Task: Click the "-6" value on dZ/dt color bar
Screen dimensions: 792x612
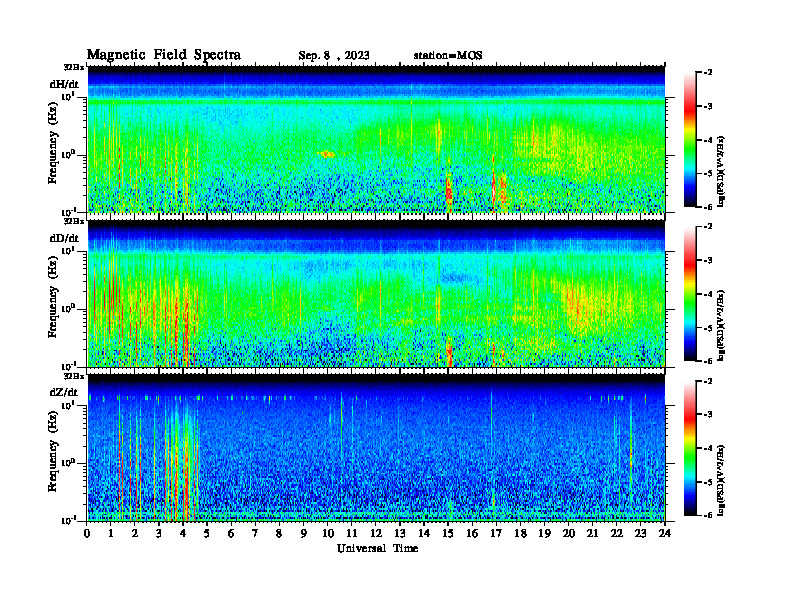Action: tap(708, 515)
